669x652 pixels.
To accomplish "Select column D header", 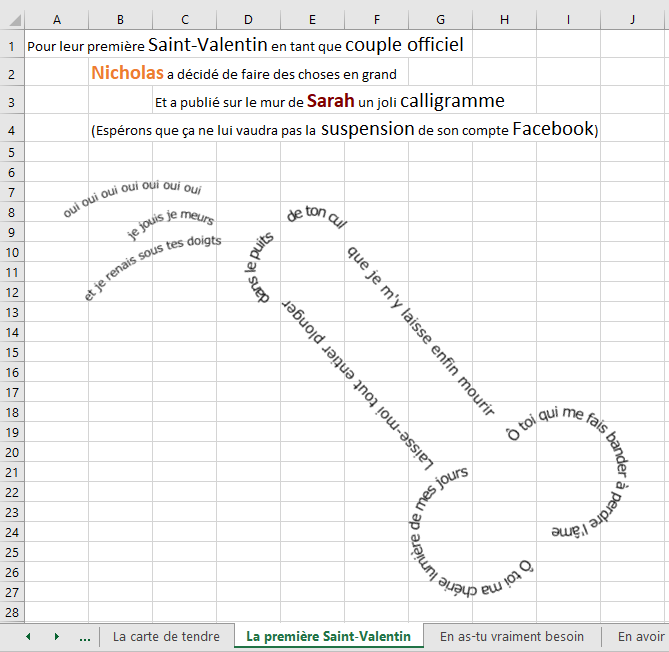I will coord(248,20).
